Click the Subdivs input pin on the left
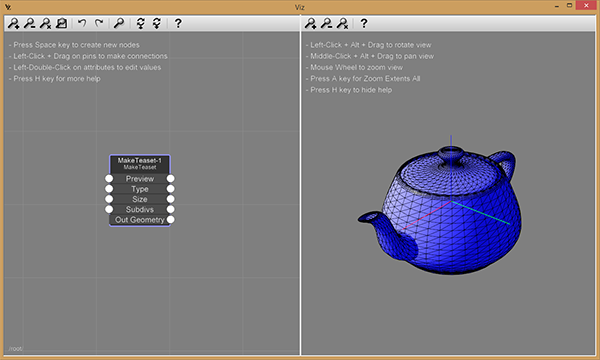This screenshot has width=600, height=360. [x=109, y=209]
